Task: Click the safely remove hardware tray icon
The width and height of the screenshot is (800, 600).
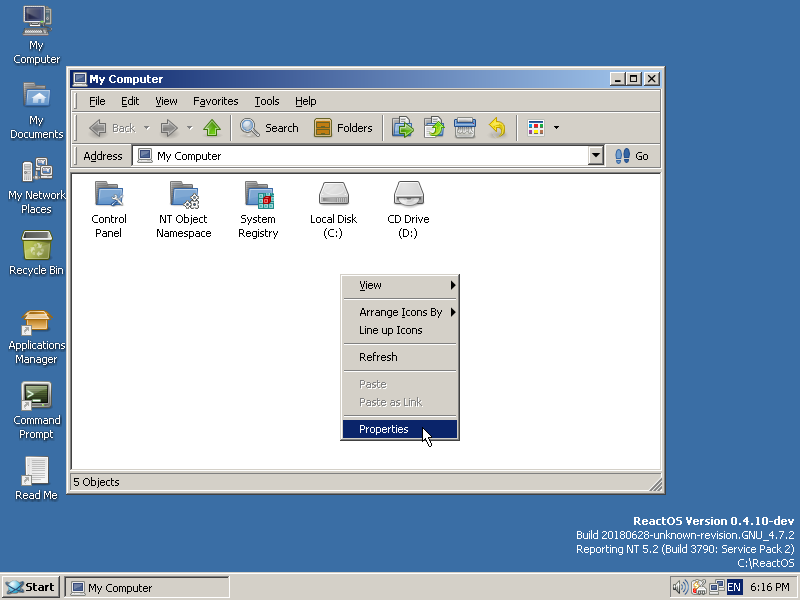Action: [698, 587]
